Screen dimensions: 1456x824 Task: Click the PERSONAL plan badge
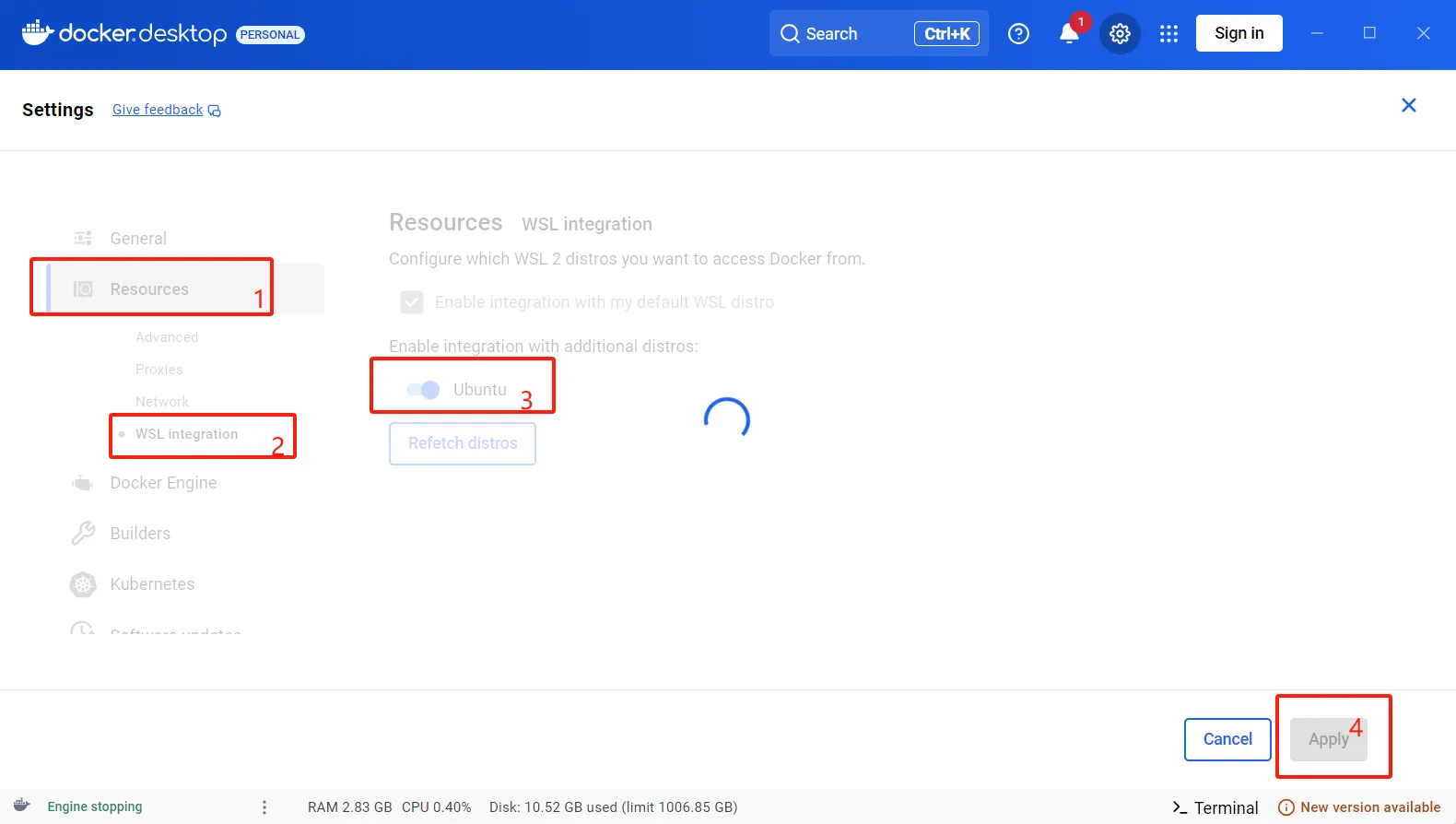tap(270, 35)
